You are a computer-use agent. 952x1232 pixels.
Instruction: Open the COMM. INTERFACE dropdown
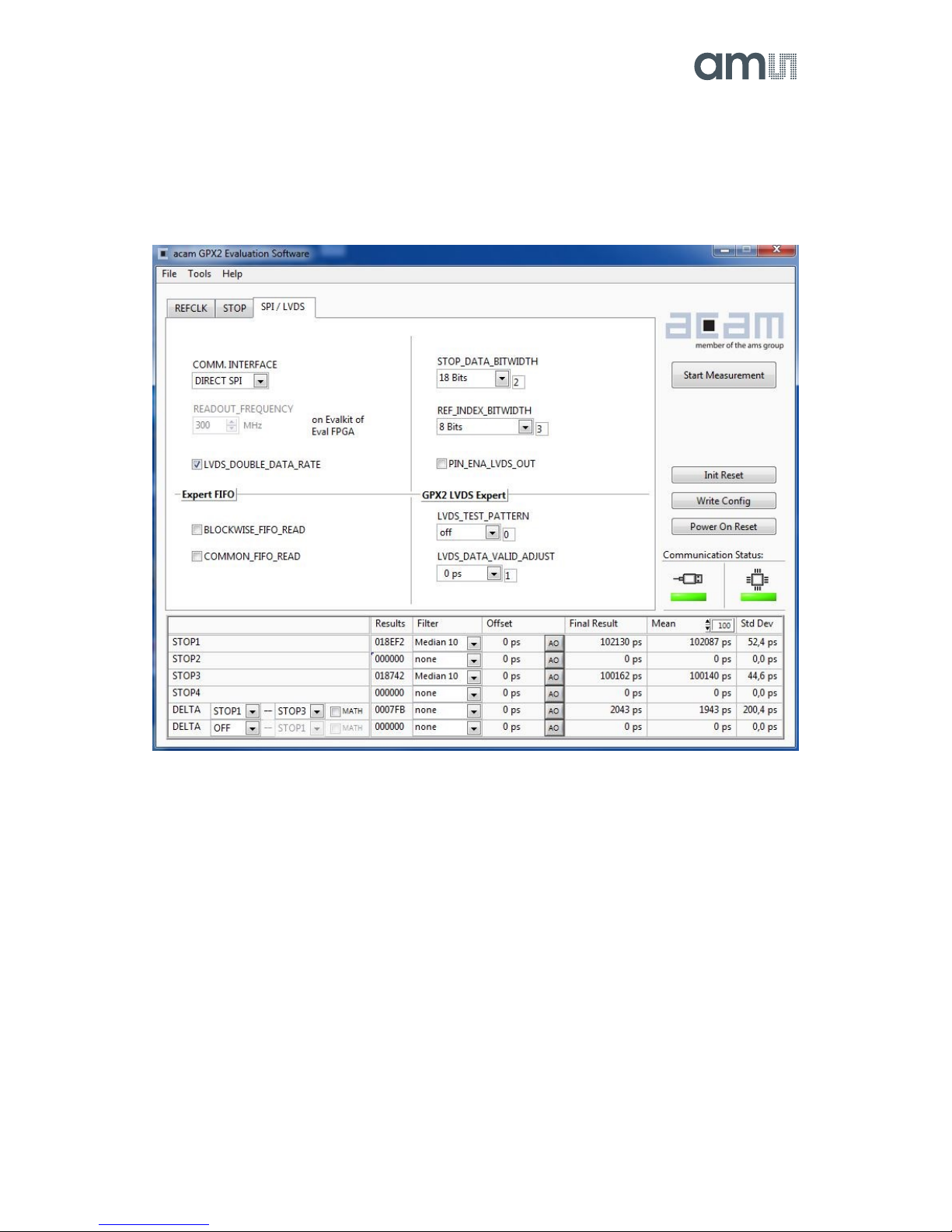pyautogui.click(x=261, y=381)
